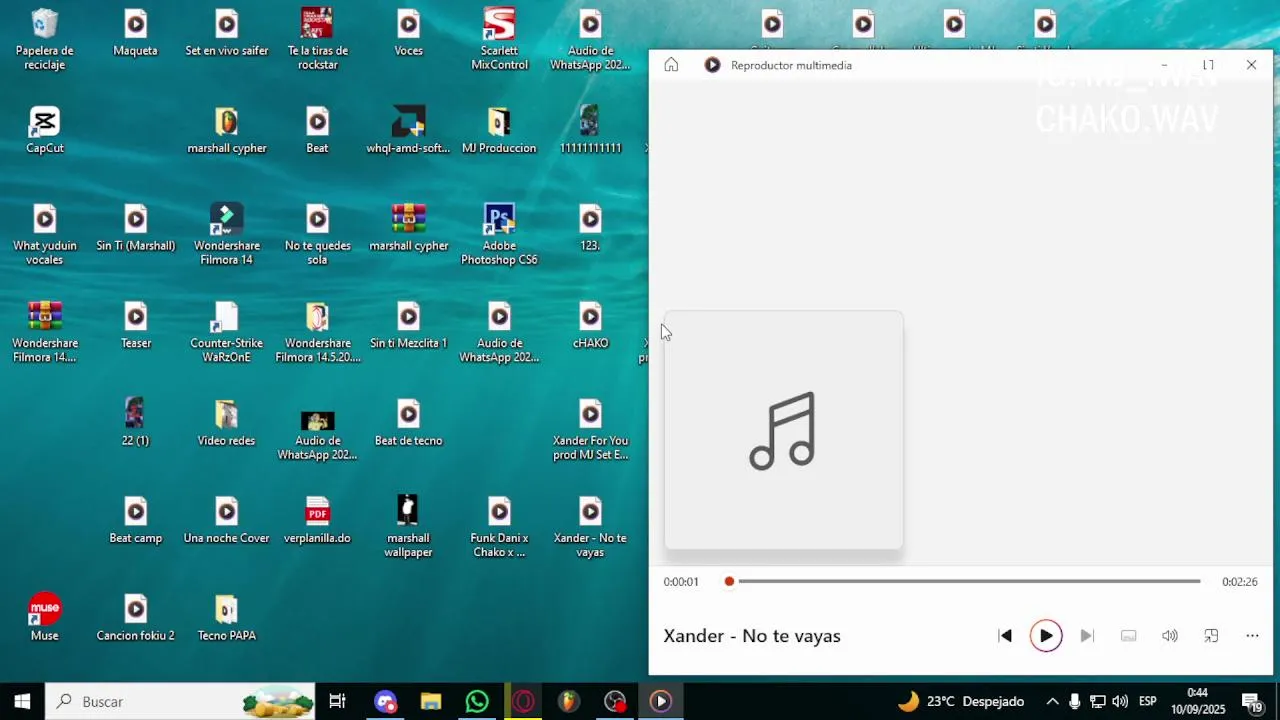
Task: Select the Voces media file
Action: click(x=408, y=33)
